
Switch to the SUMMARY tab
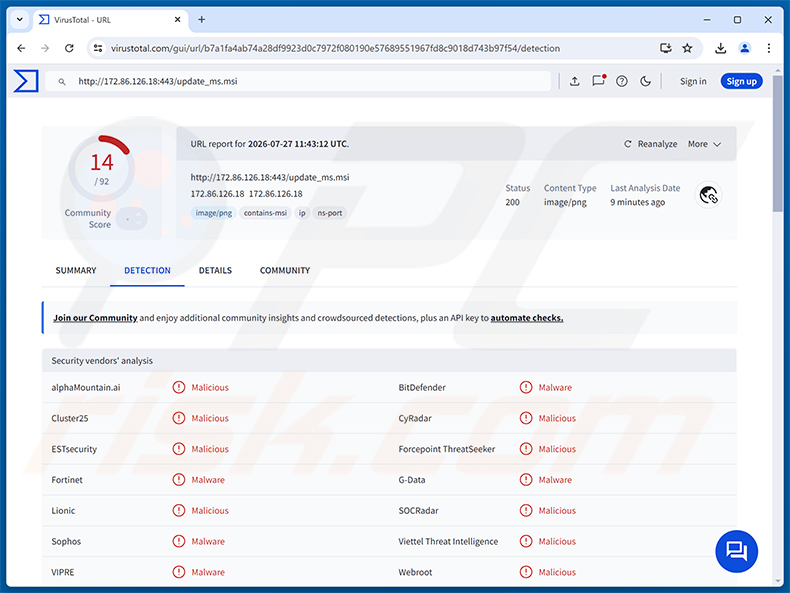tap(76, 271)
